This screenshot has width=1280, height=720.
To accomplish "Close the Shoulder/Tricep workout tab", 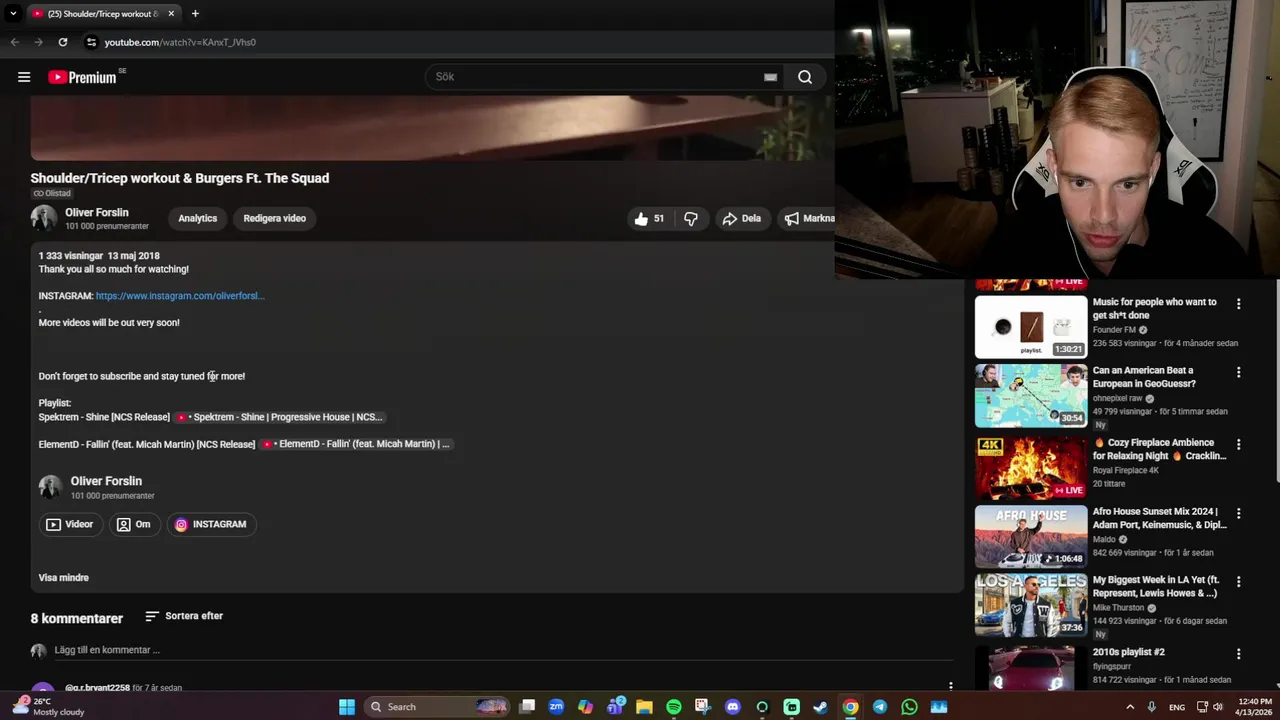I will click(171, 14).
